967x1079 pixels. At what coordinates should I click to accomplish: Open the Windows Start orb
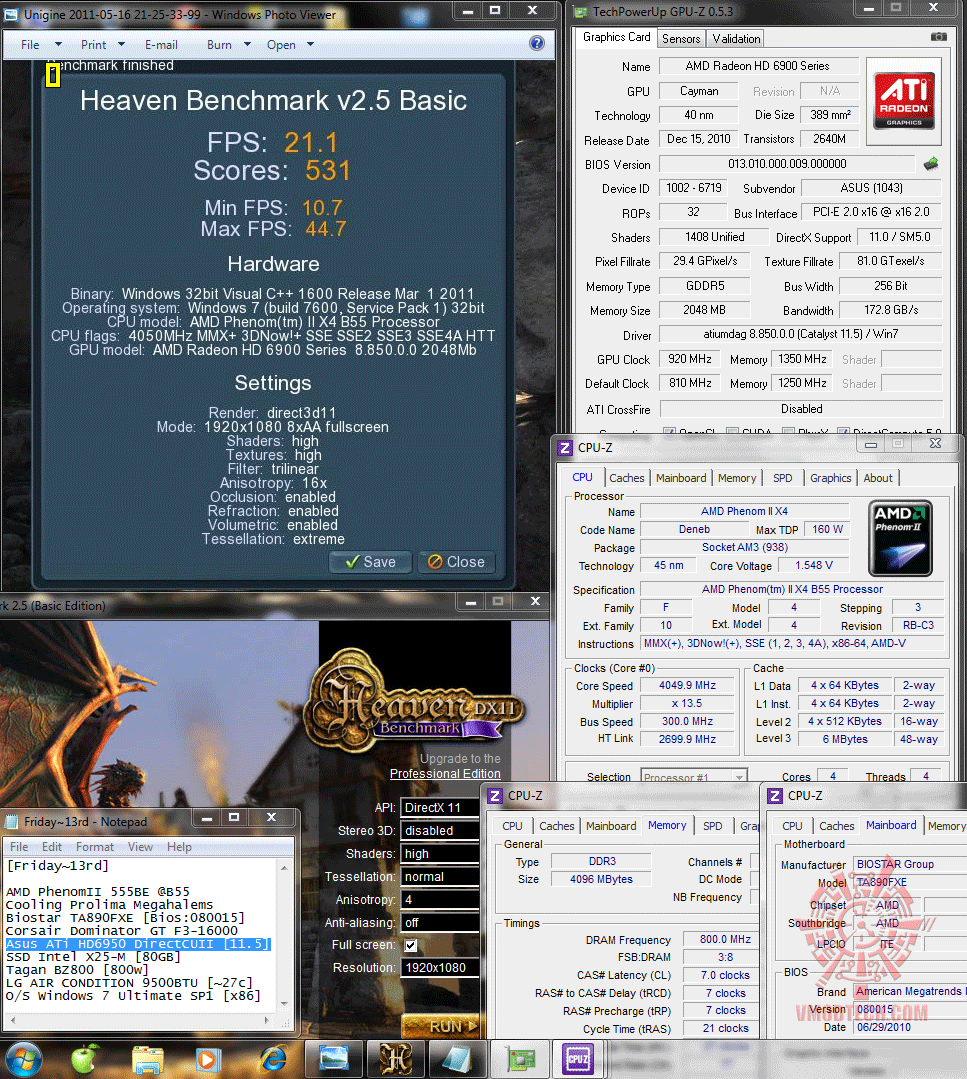click(x=23, y=1058)
